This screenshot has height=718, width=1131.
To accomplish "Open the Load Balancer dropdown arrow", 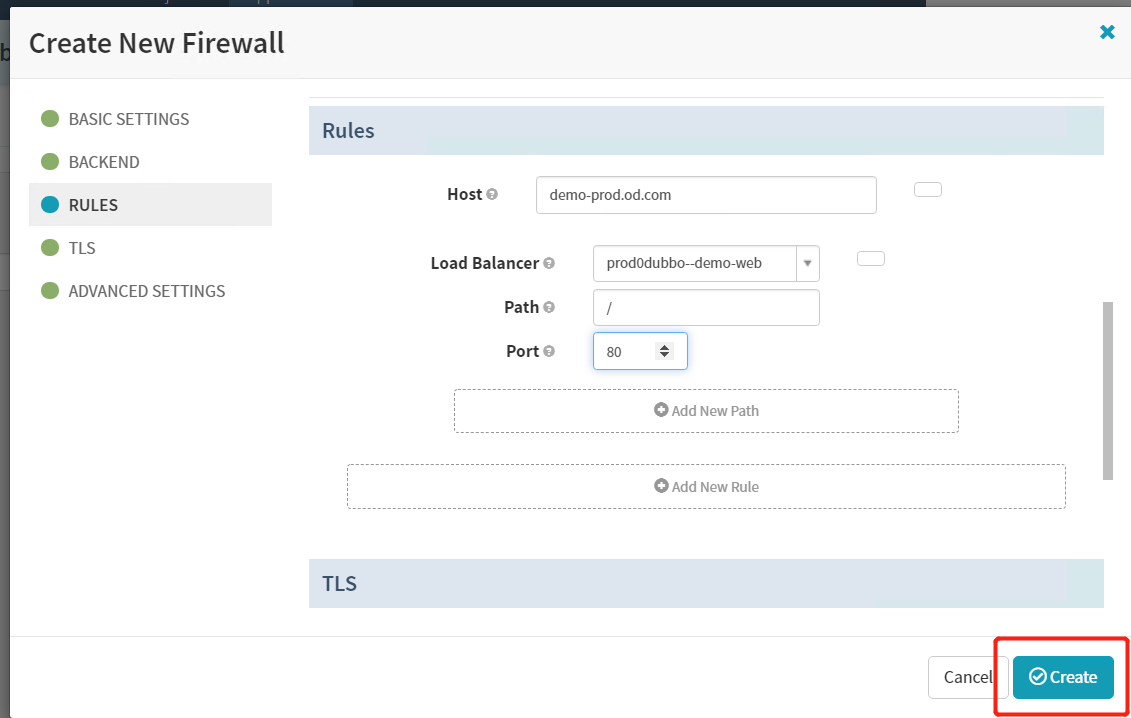I will point(807,264).
